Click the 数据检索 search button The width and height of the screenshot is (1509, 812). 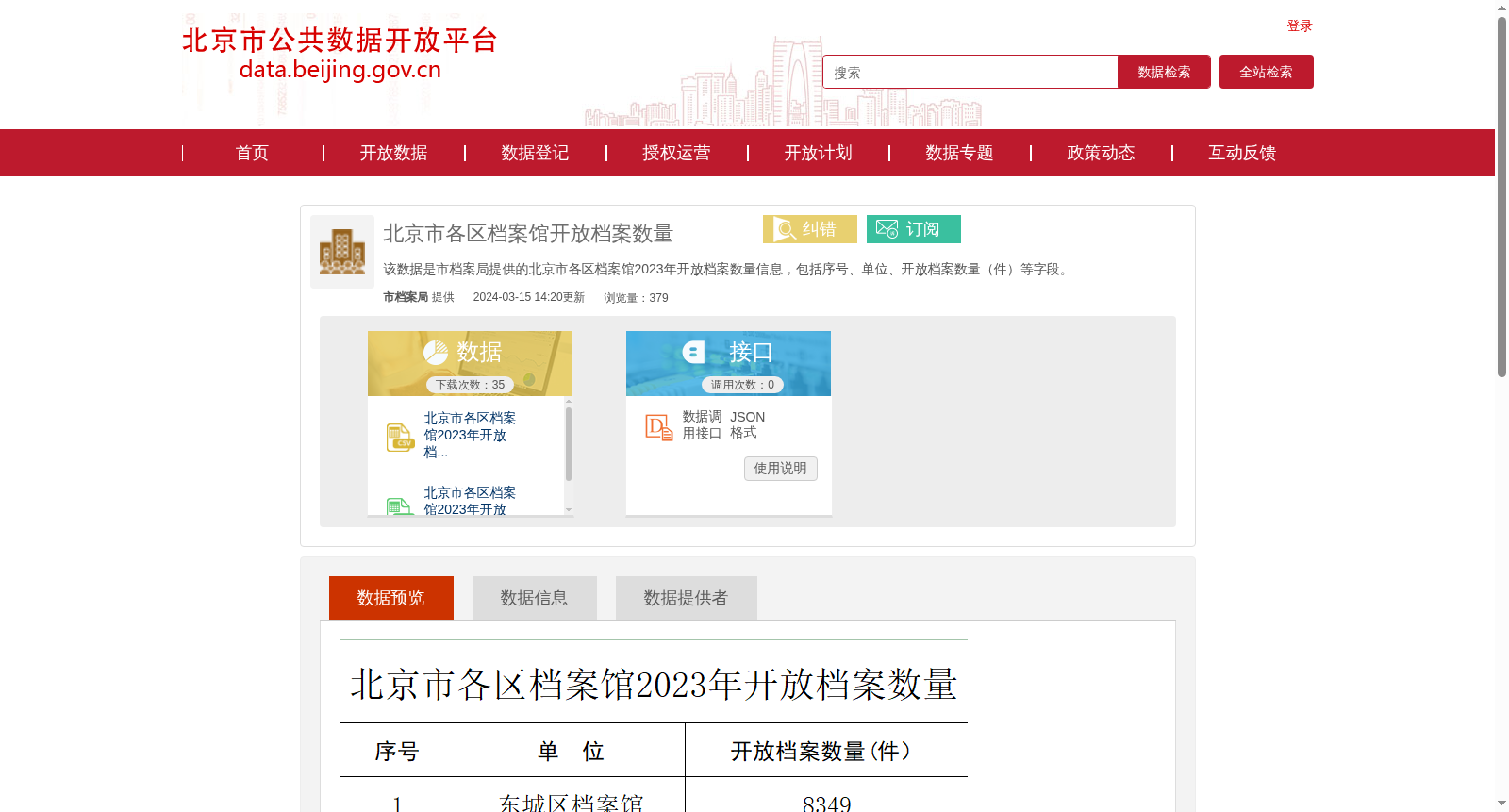click(1164, 72)
